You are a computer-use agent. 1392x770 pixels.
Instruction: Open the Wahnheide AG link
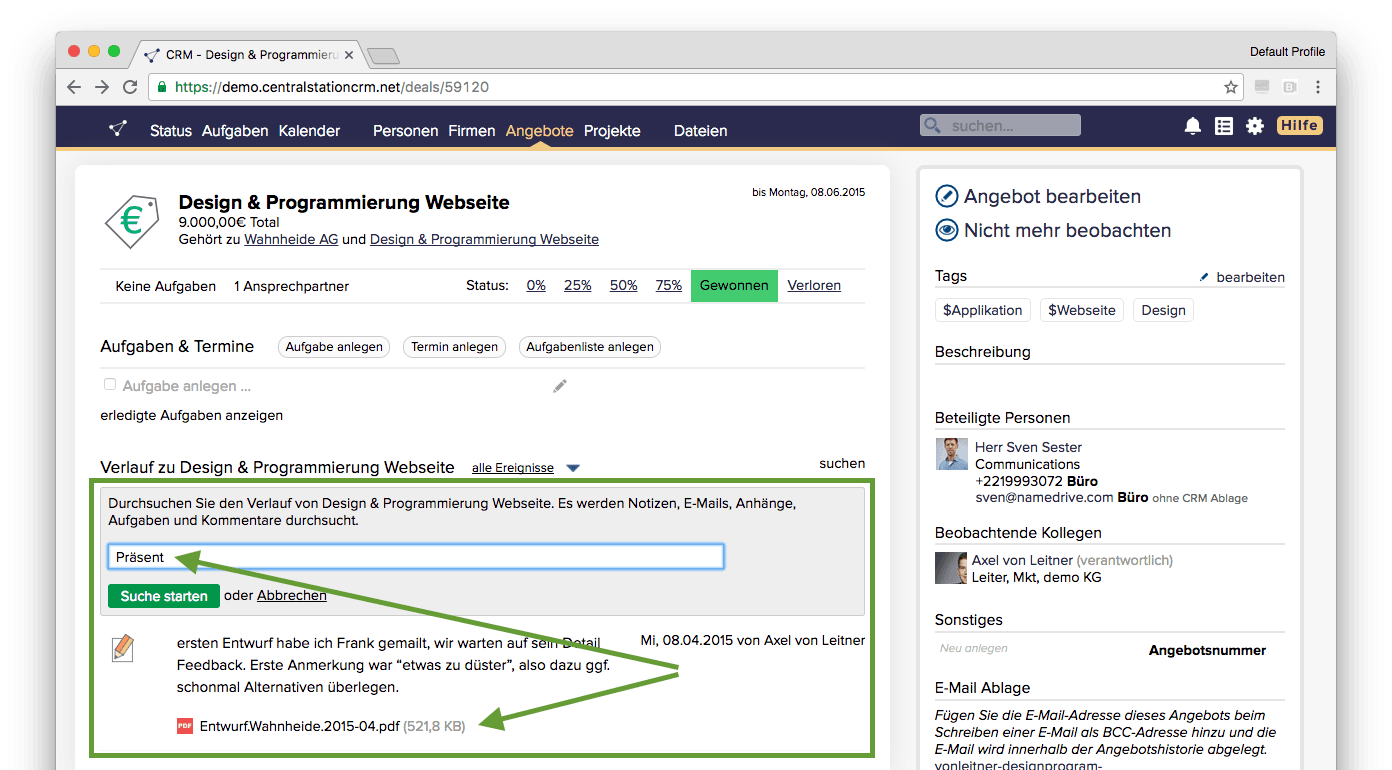coord(291,240)
